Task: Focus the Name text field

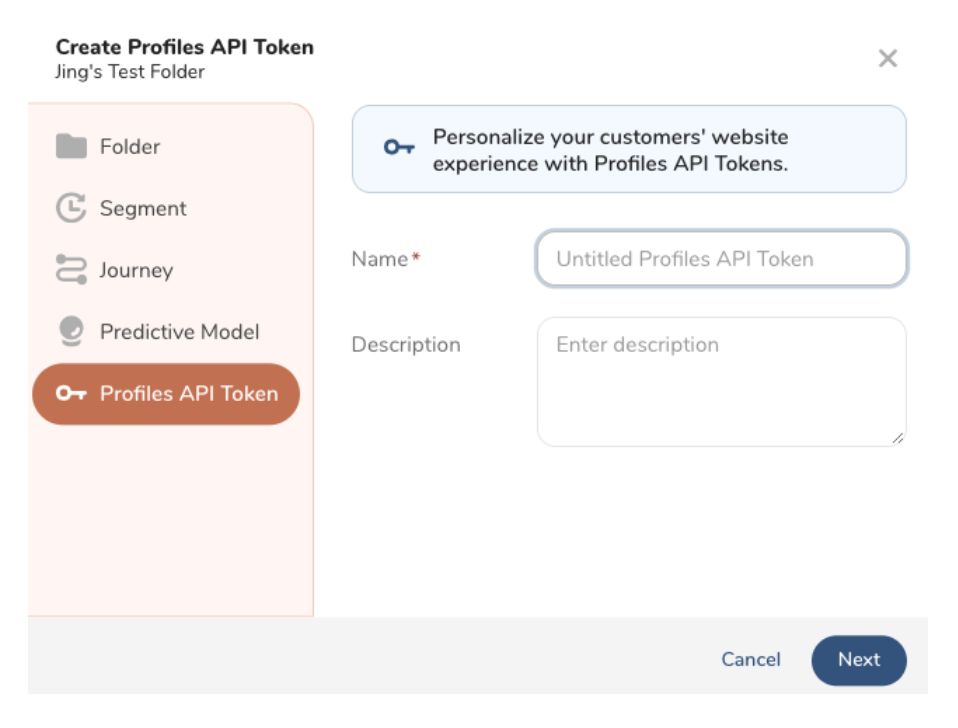Action: click(x=721, y=259)
